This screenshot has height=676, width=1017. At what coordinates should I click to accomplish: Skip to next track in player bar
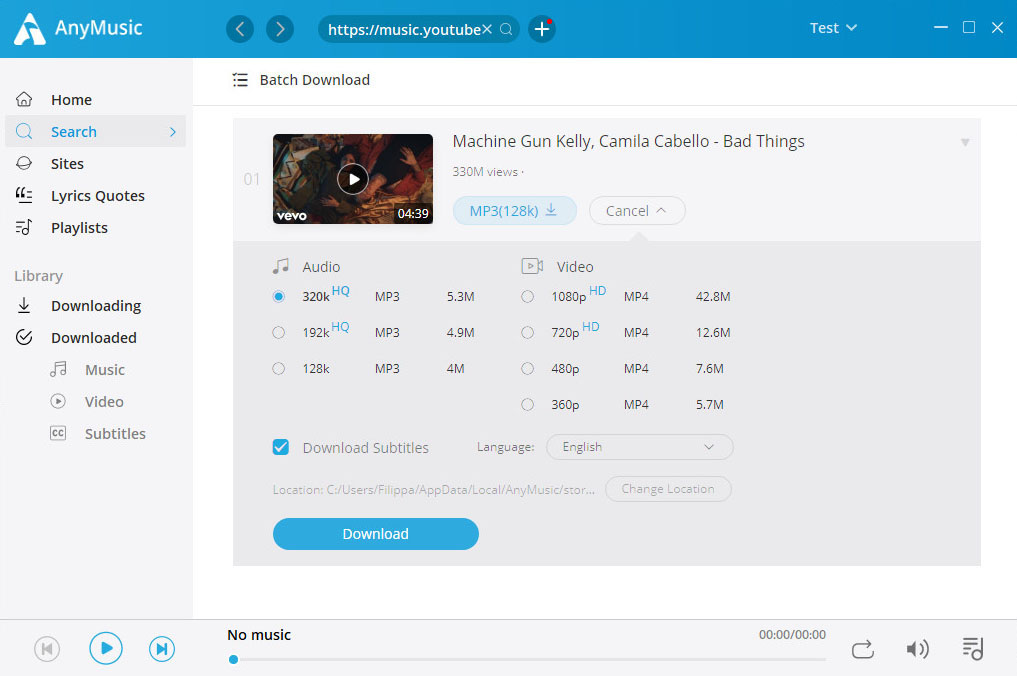coord(162,649)
